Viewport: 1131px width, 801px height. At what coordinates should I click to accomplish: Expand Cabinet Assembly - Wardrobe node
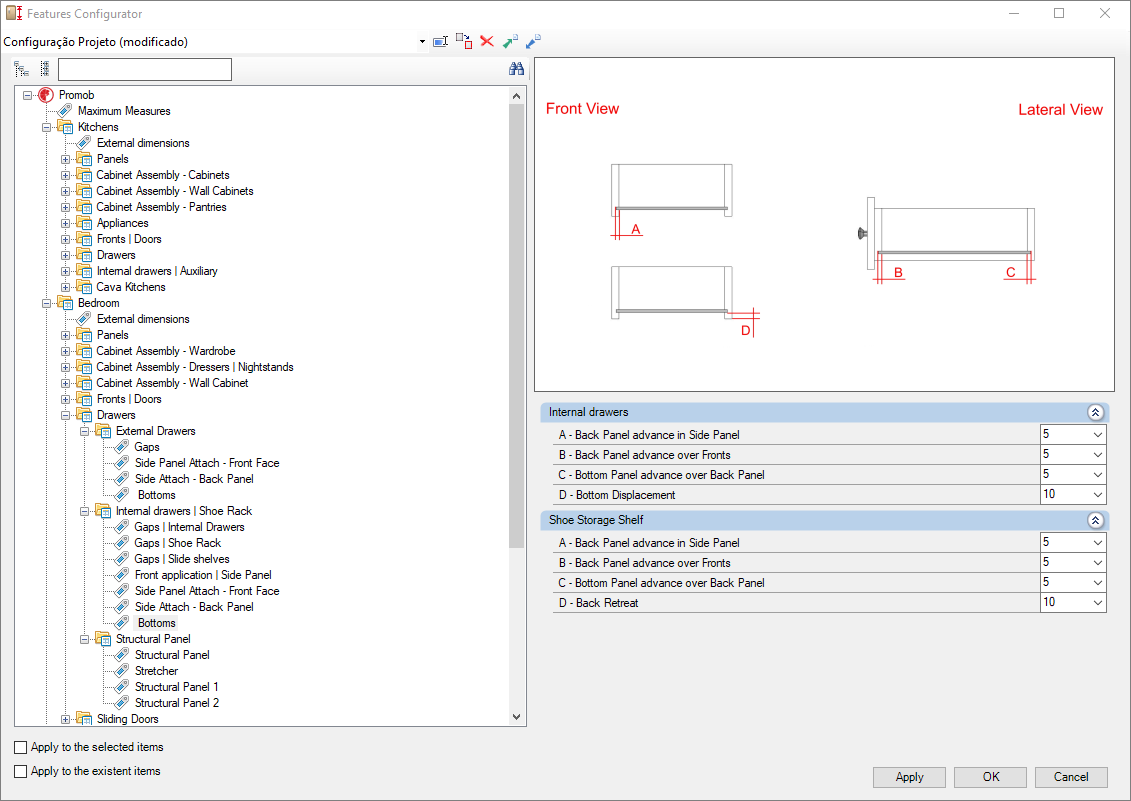(66, 351)
